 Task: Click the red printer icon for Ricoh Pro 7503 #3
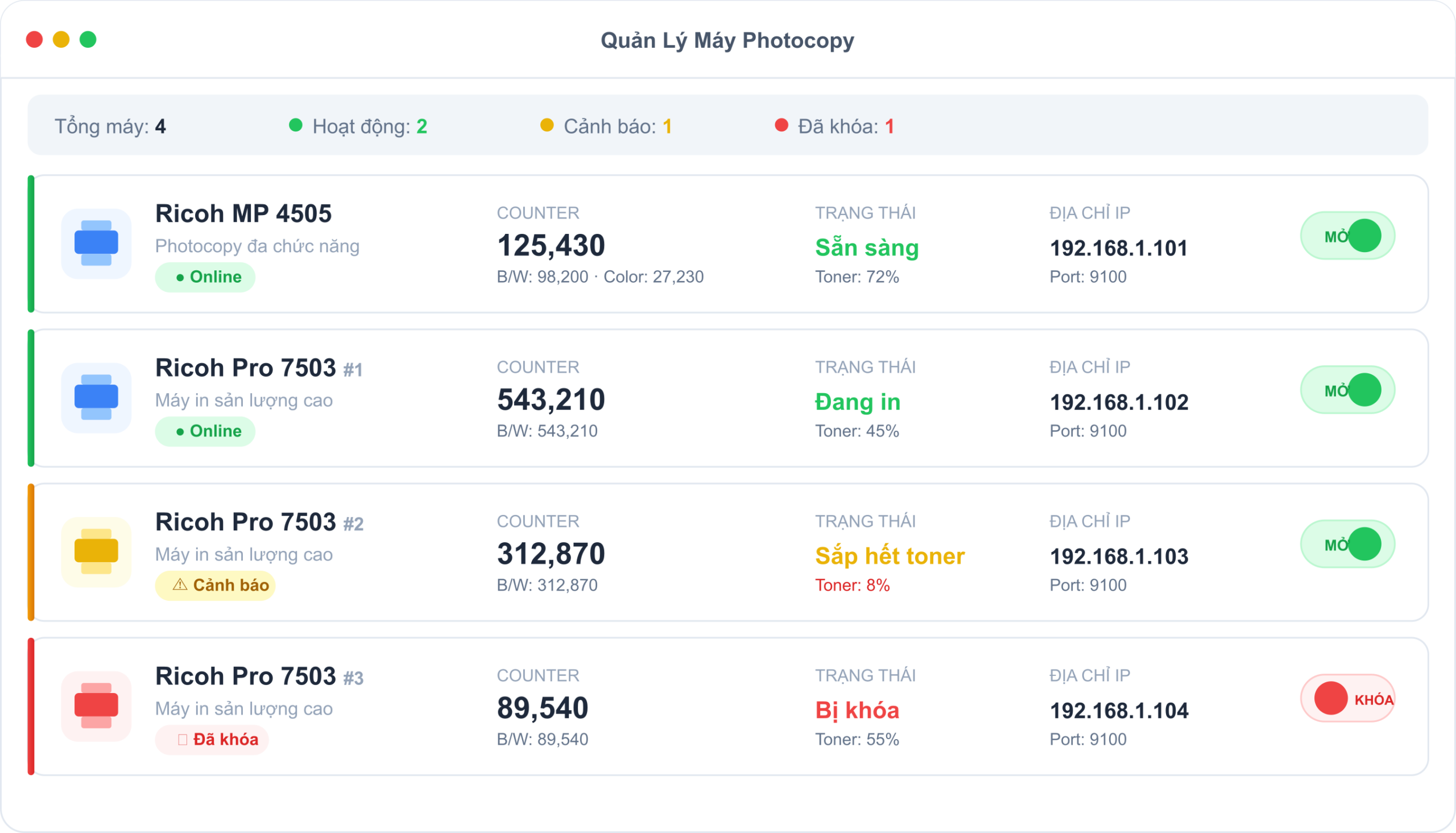96,706
